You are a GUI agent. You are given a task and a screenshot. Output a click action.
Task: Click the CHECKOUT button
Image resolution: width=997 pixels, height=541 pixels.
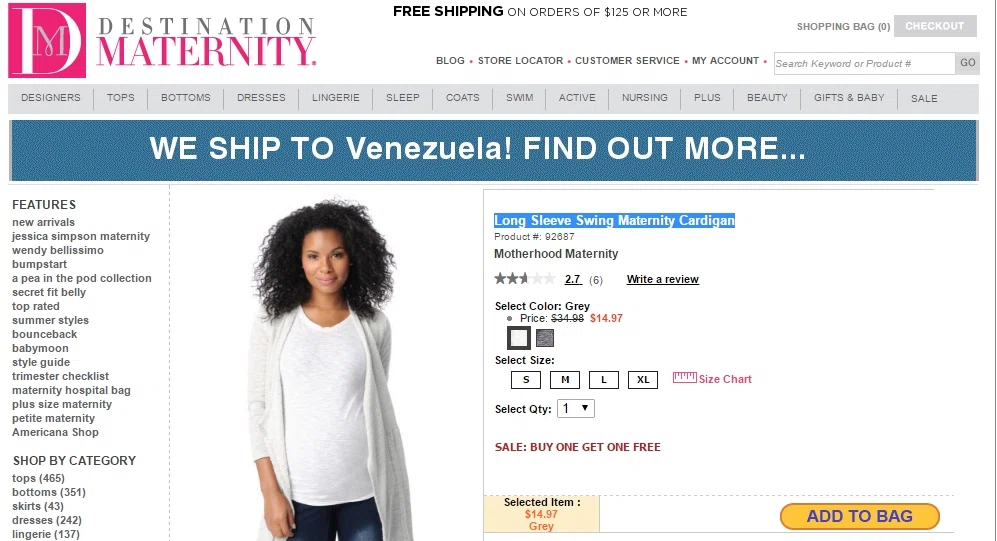(x=935, y=26)
